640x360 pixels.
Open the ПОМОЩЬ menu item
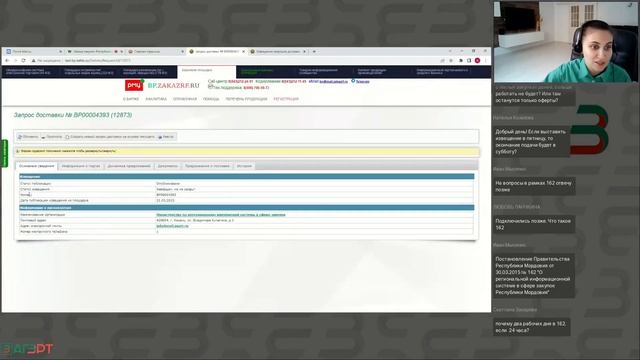tap(211, 99)
